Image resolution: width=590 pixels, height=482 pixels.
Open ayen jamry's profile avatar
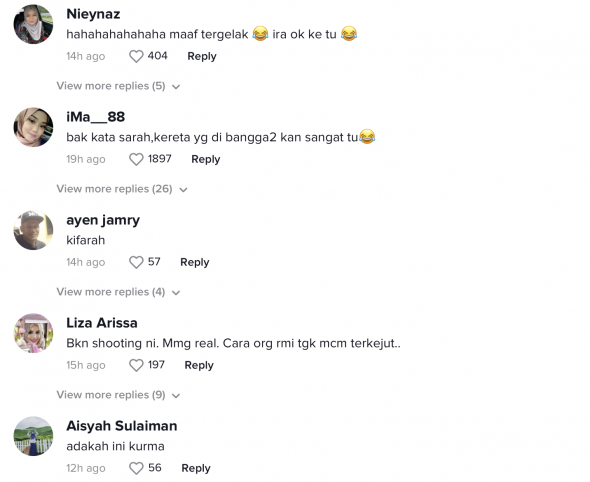[x=33, y=230]
